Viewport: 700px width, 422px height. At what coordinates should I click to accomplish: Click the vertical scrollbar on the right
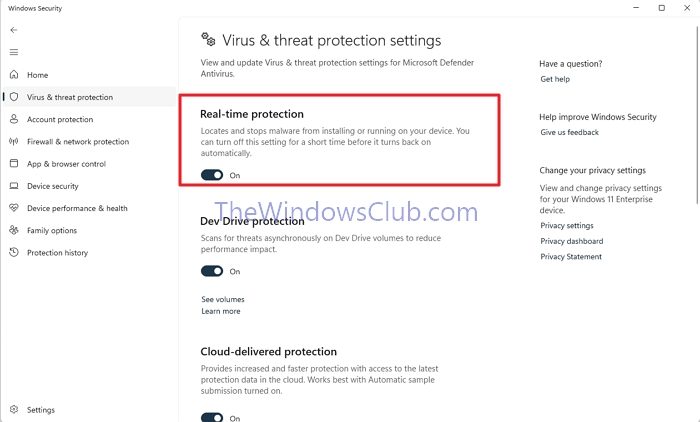(697, 114)
